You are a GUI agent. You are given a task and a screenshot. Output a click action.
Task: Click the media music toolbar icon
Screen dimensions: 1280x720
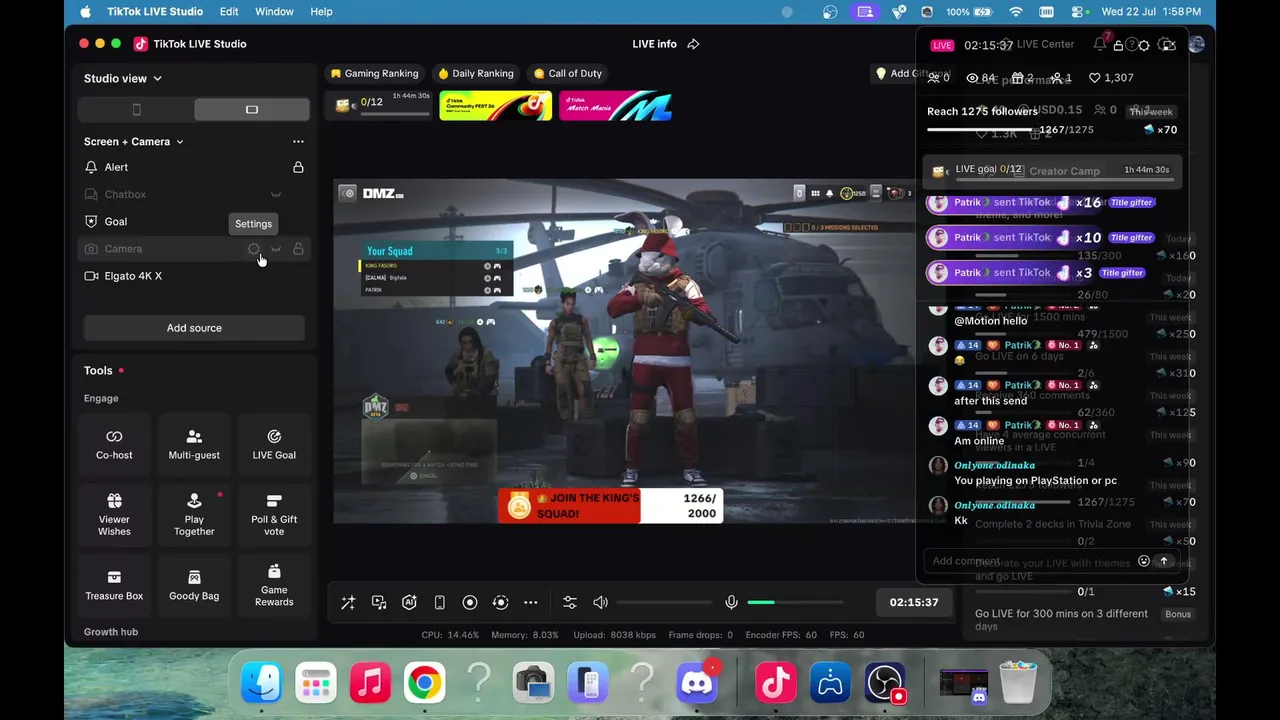[x=379, y=602]
